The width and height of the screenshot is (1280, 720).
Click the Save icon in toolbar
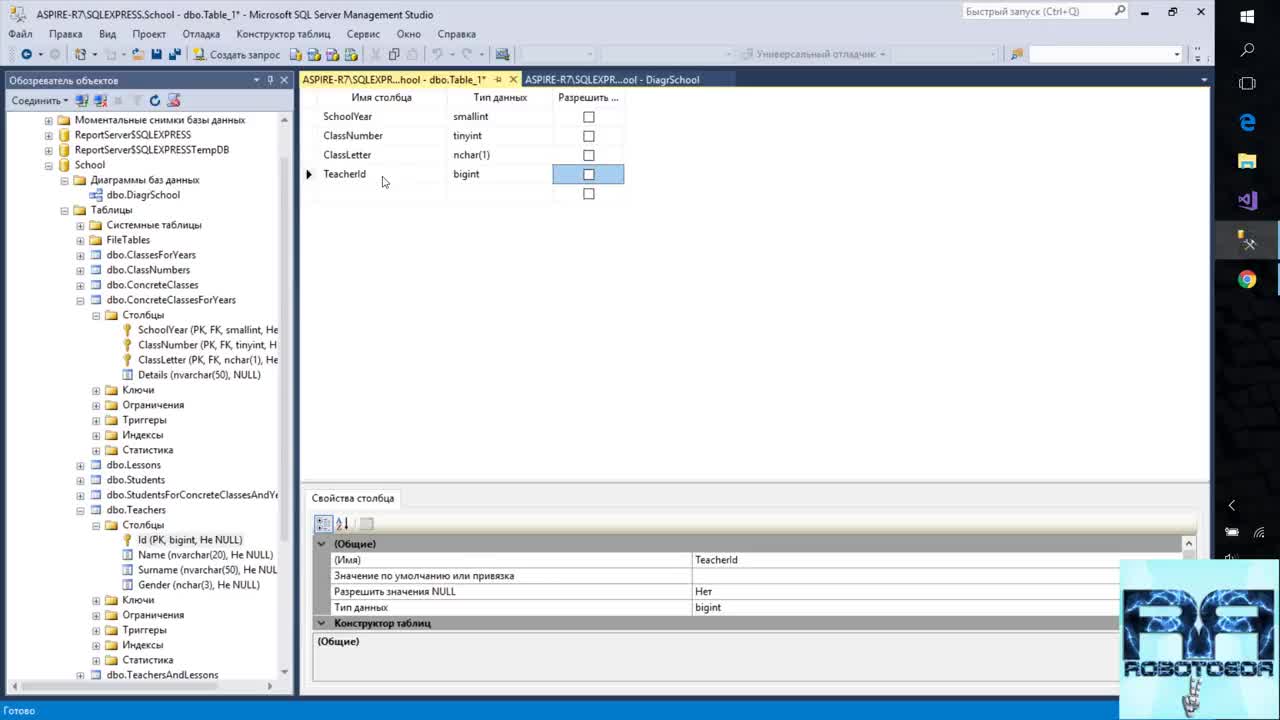(157, 54)
